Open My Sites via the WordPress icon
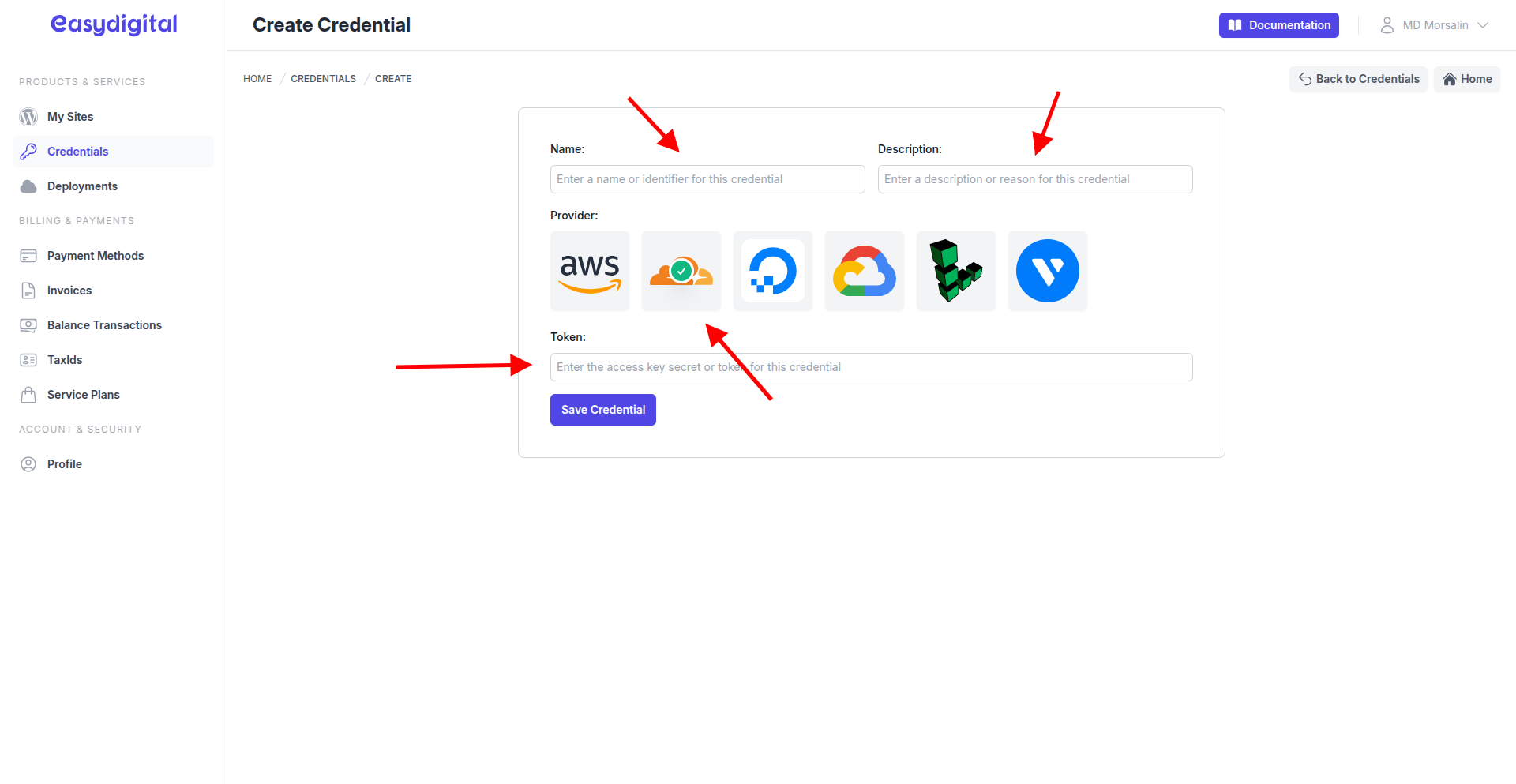Viewport: 1516px width, 784px height. coord(28,116)
